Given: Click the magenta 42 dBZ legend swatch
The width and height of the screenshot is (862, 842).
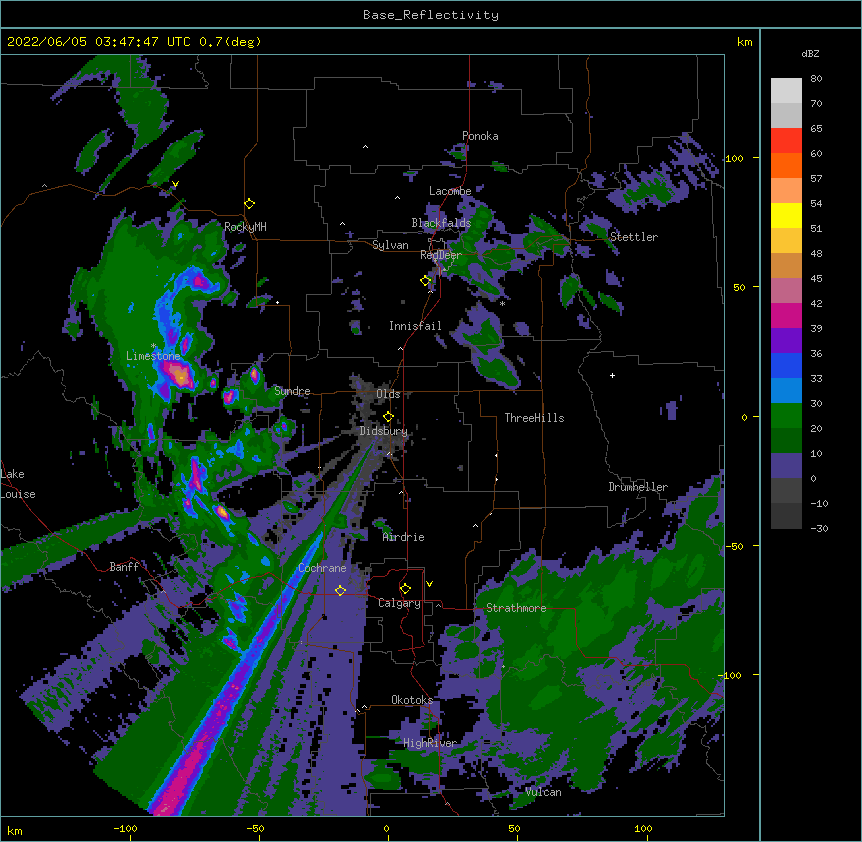Looking at the screenshot, I should point(786,315).
